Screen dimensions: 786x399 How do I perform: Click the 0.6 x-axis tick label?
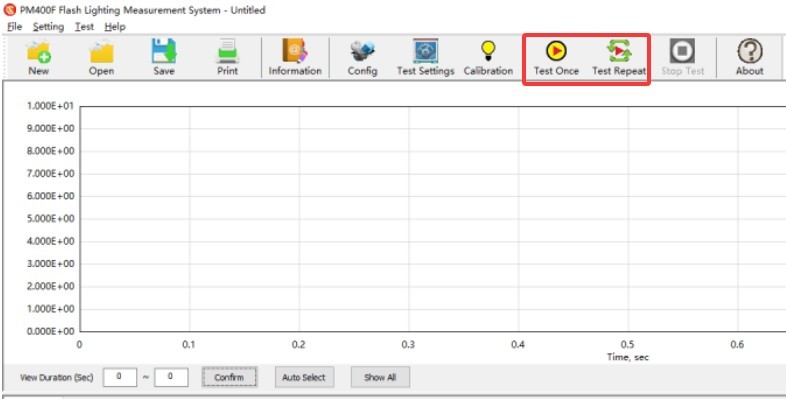[737, 344]
